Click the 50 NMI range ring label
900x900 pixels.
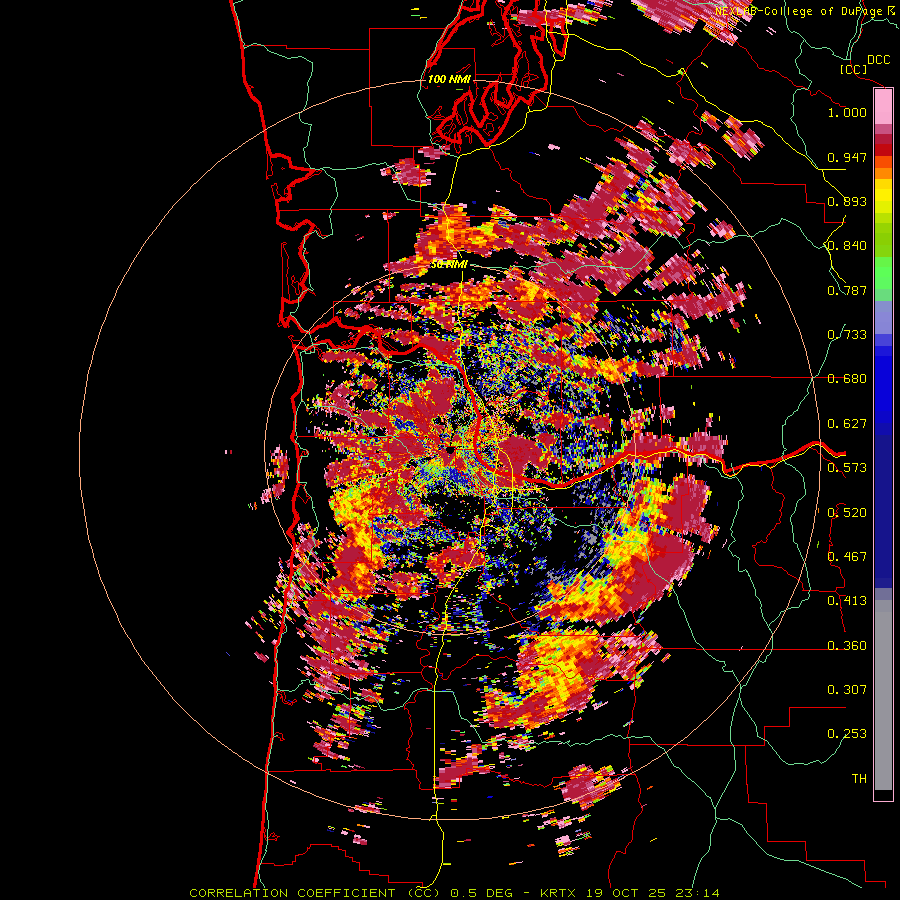[449, 265]
